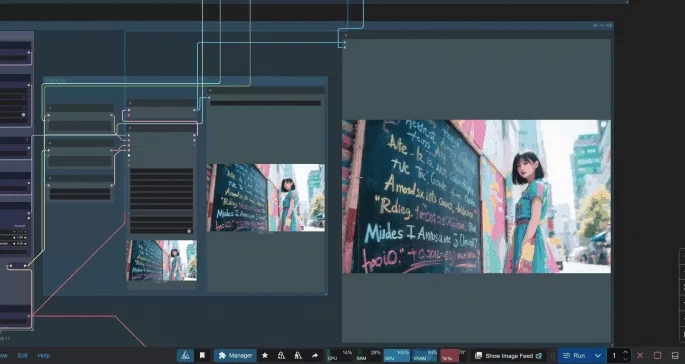
Task: Click the batch count field showing 1
Action: coord(614,356)
